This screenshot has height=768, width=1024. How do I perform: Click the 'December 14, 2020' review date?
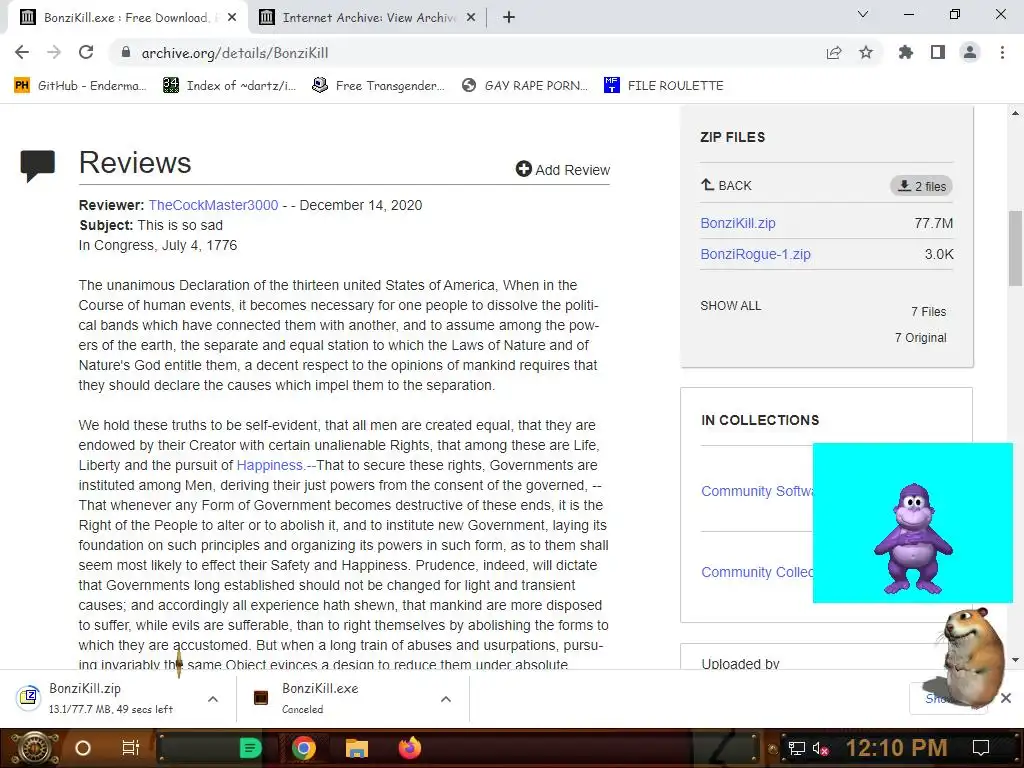(360, 205)
